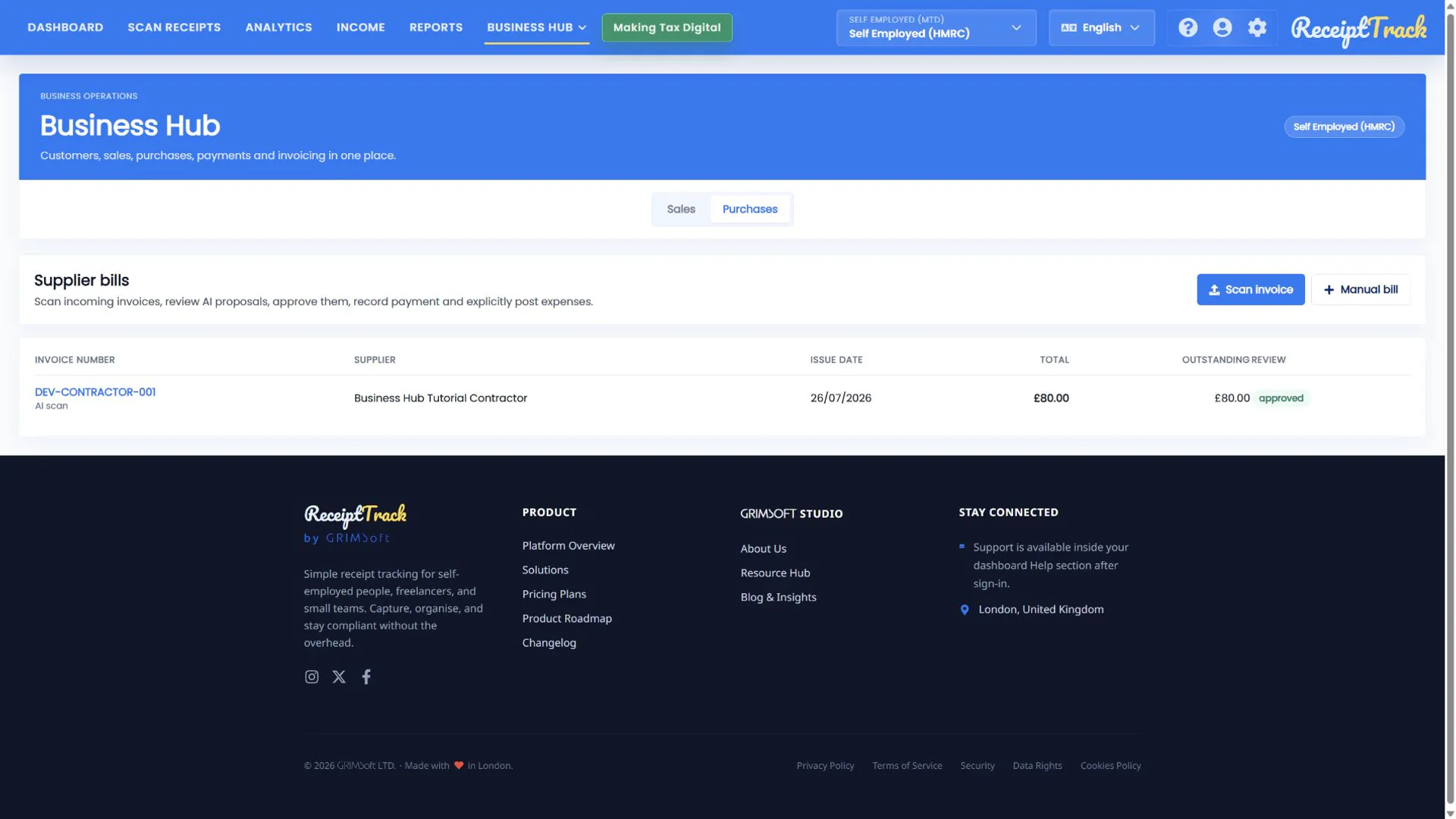The height and width of the screenshot is (819, 1456).
Task: Click the issue date 26/07/2026
Action: click(x=840, y=398)
